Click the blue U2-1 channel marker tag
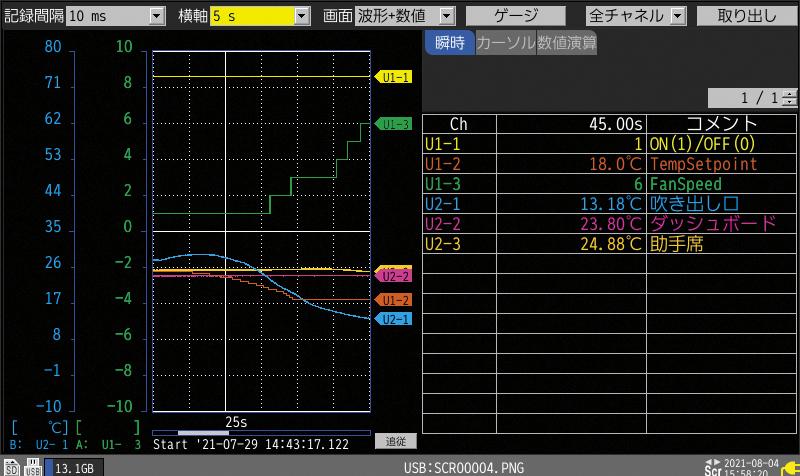Viewport: 800px width, 476px height. click(394, 319)
